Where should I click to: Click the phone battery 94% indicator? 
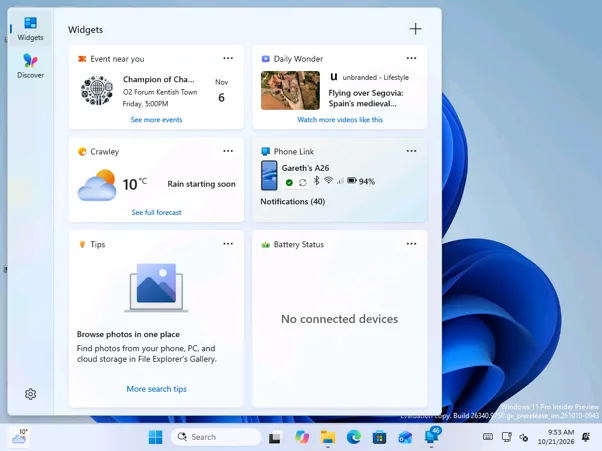pyautogui.click(x=361, y=181)
